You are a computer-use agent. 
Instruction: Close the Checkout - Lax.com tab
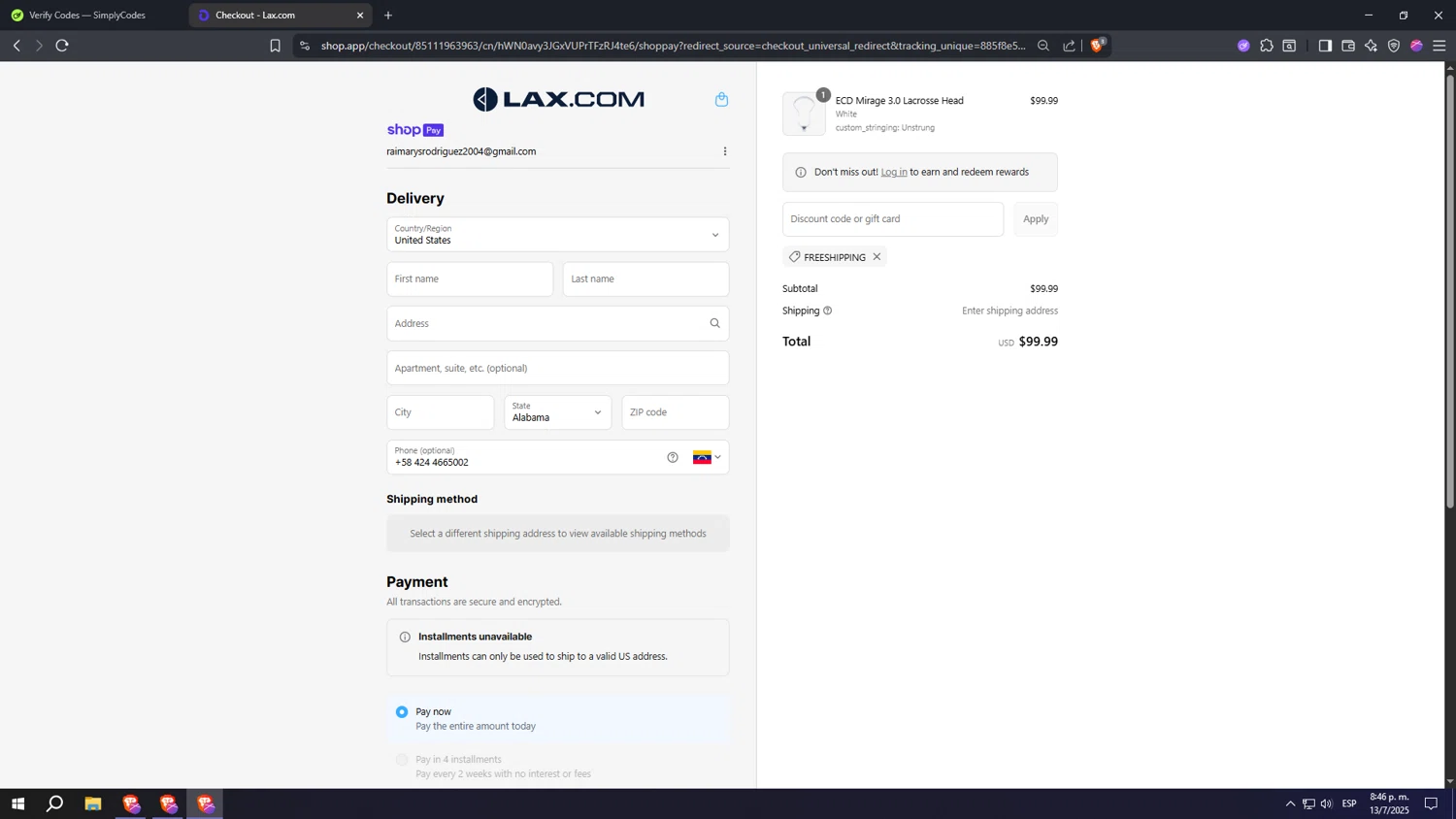coord(360,16)
